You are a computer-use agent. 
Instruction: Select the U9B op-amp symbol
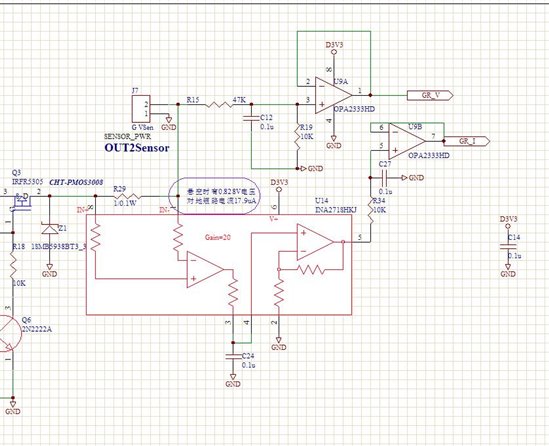tap(407, 141)
